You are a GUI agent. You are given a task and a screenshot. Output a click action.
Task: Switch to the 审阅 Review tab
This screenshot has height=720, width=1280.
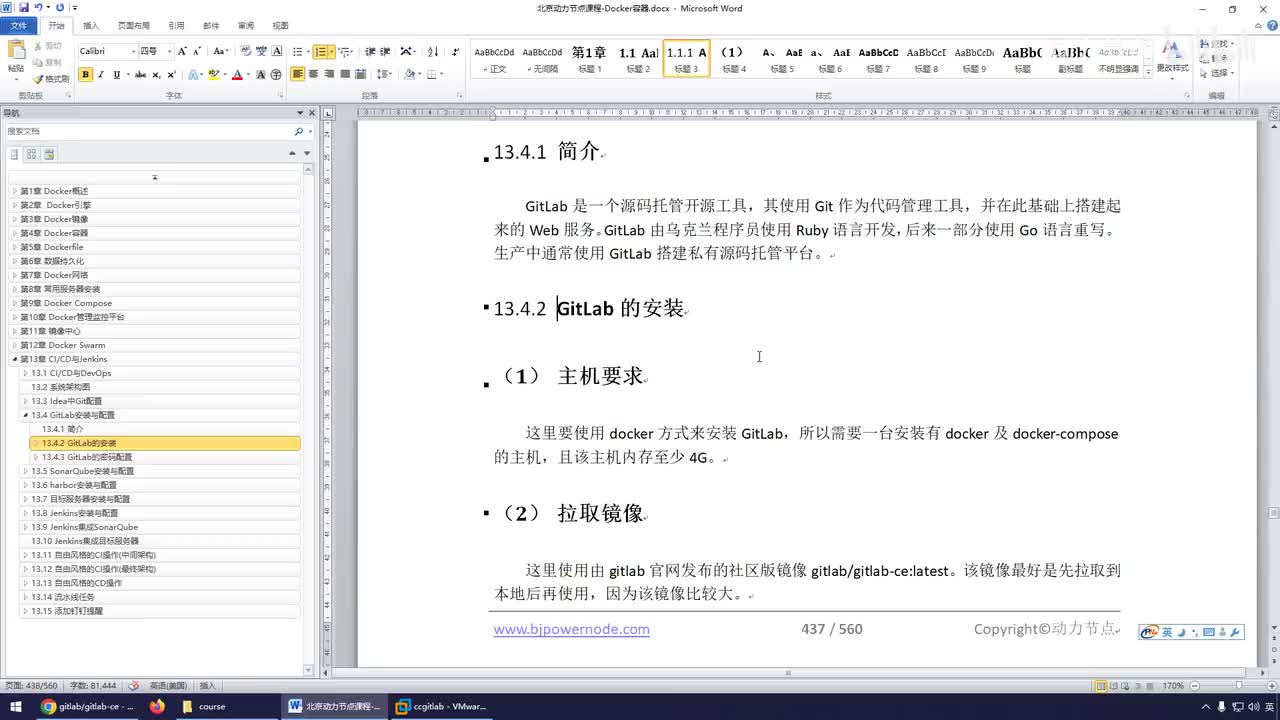tap(245, 26)
